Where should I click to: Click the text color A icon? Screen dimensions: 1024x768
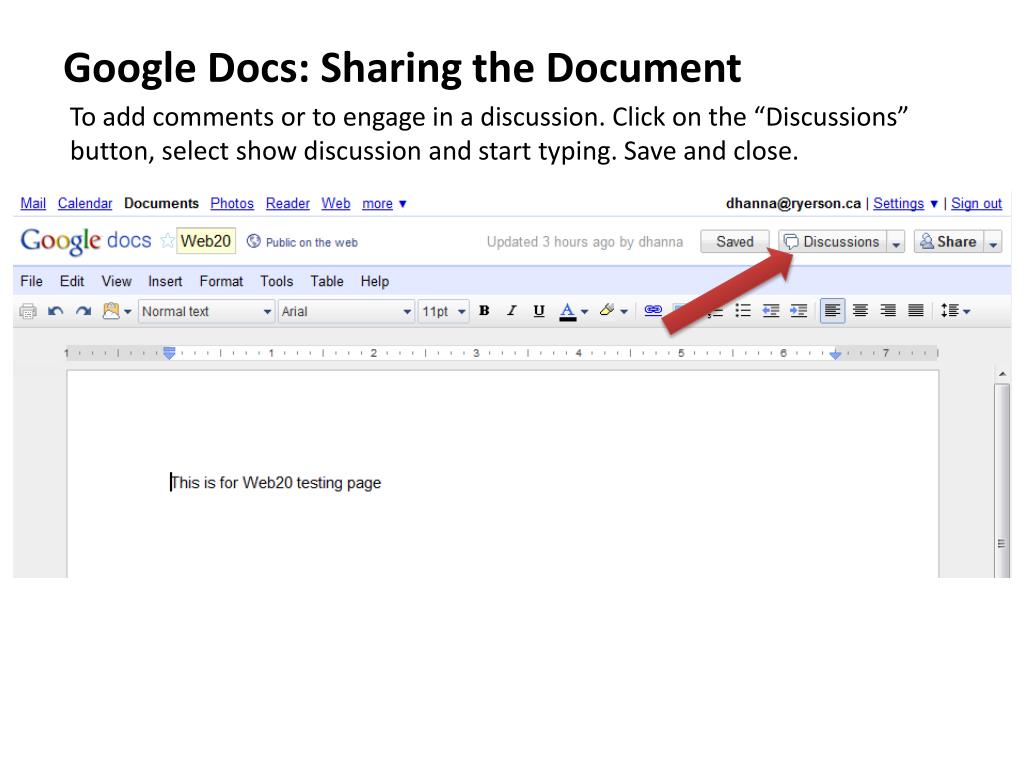[x=568, y=312]
